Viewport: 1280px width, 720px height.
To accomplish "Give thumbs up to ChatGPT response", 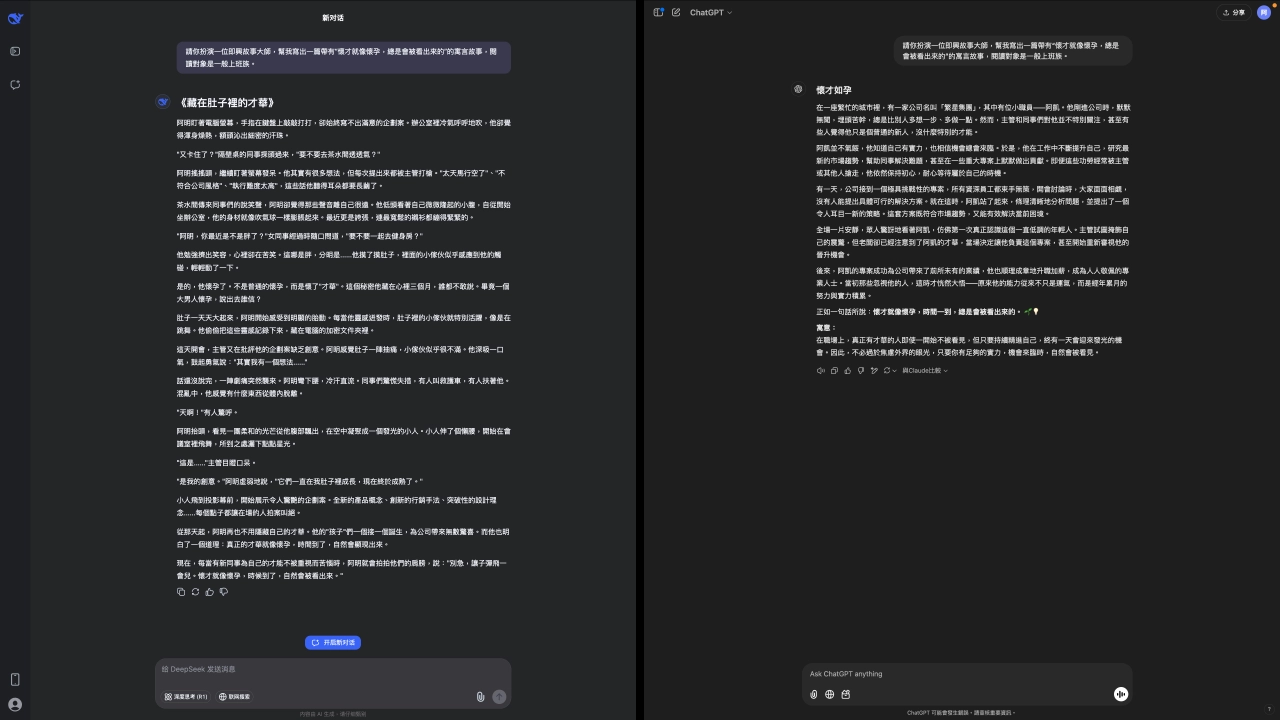I will pyautogui.click(x=848, y=371).
